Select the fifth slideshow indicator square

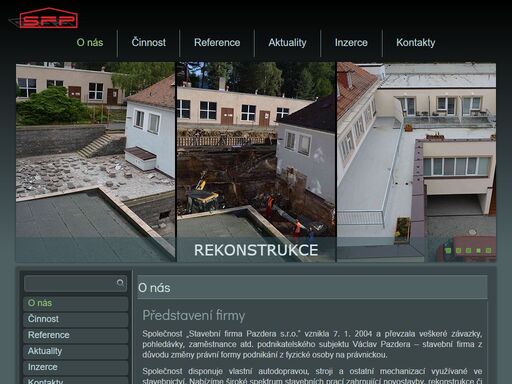(488, 250)
